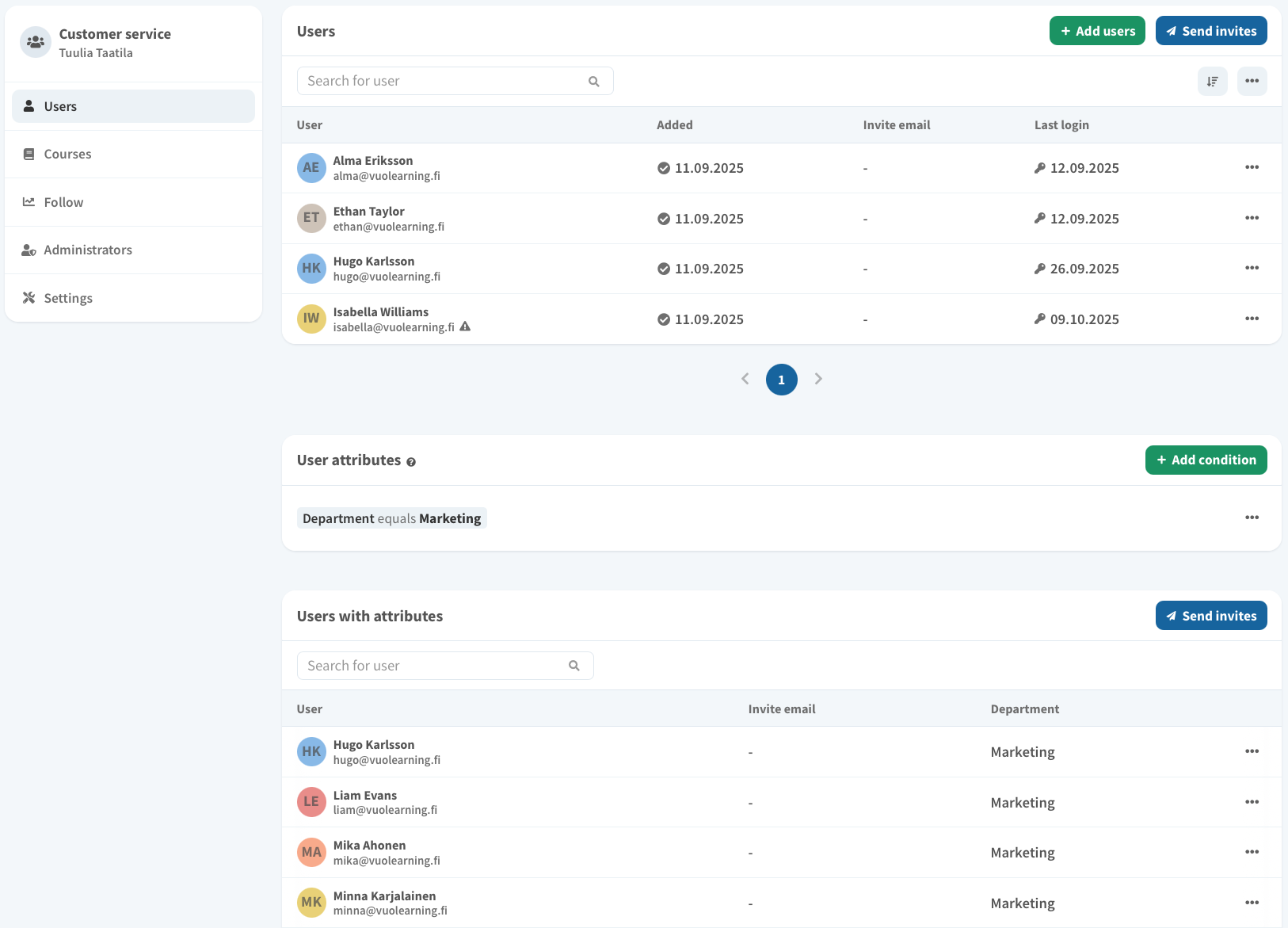Click the Customer service group icon

tap(35, 42)
